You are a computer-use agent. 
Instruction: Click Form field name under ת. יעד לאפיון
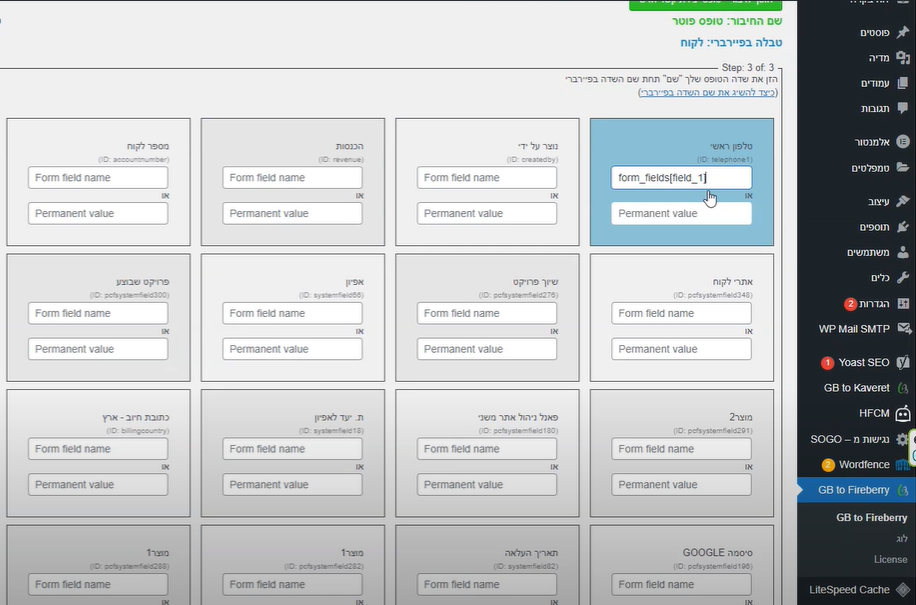pyautogui.click(x=292, y=448)
